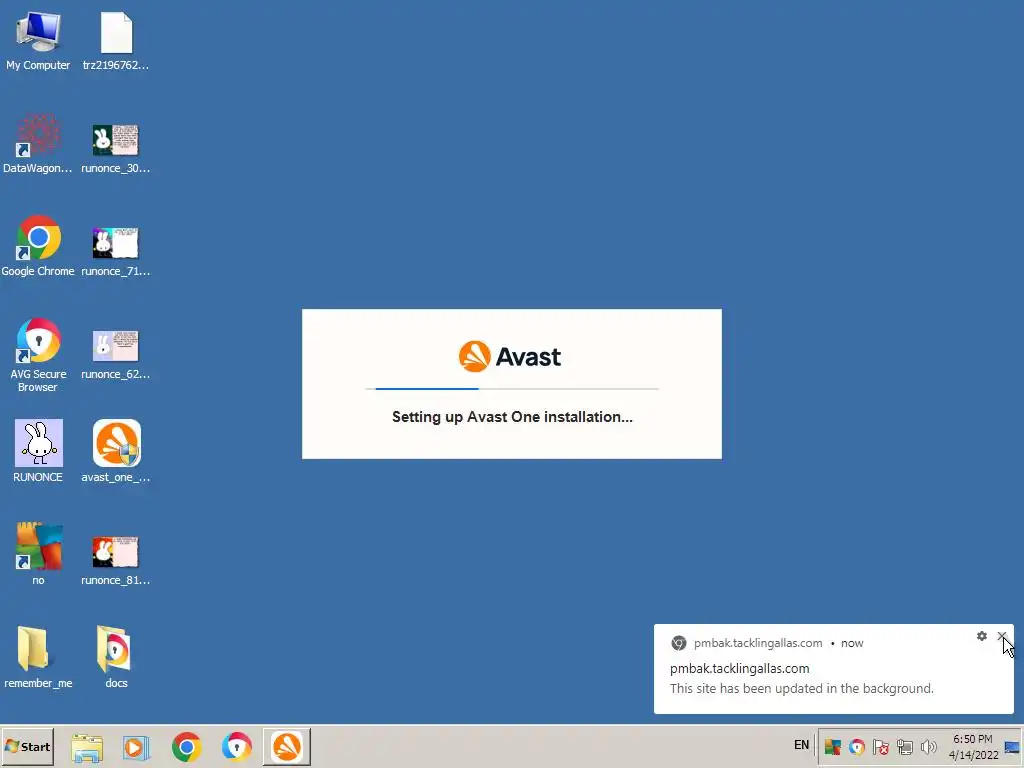The height and width of the screenshot is (768, 1024).
Task: Launch Windows Media Player from taskbar
Action: pyautogui.click(x=136, y=747)
